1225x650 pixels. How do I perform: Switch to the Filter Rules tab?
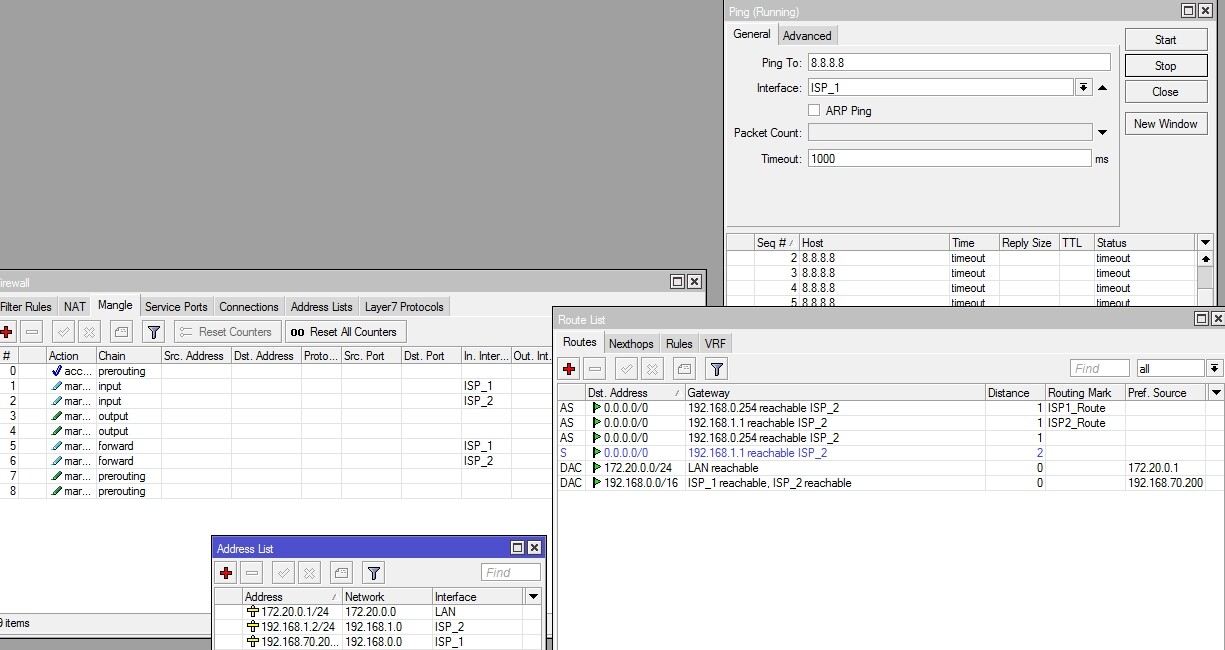click(x=26, y=307)
